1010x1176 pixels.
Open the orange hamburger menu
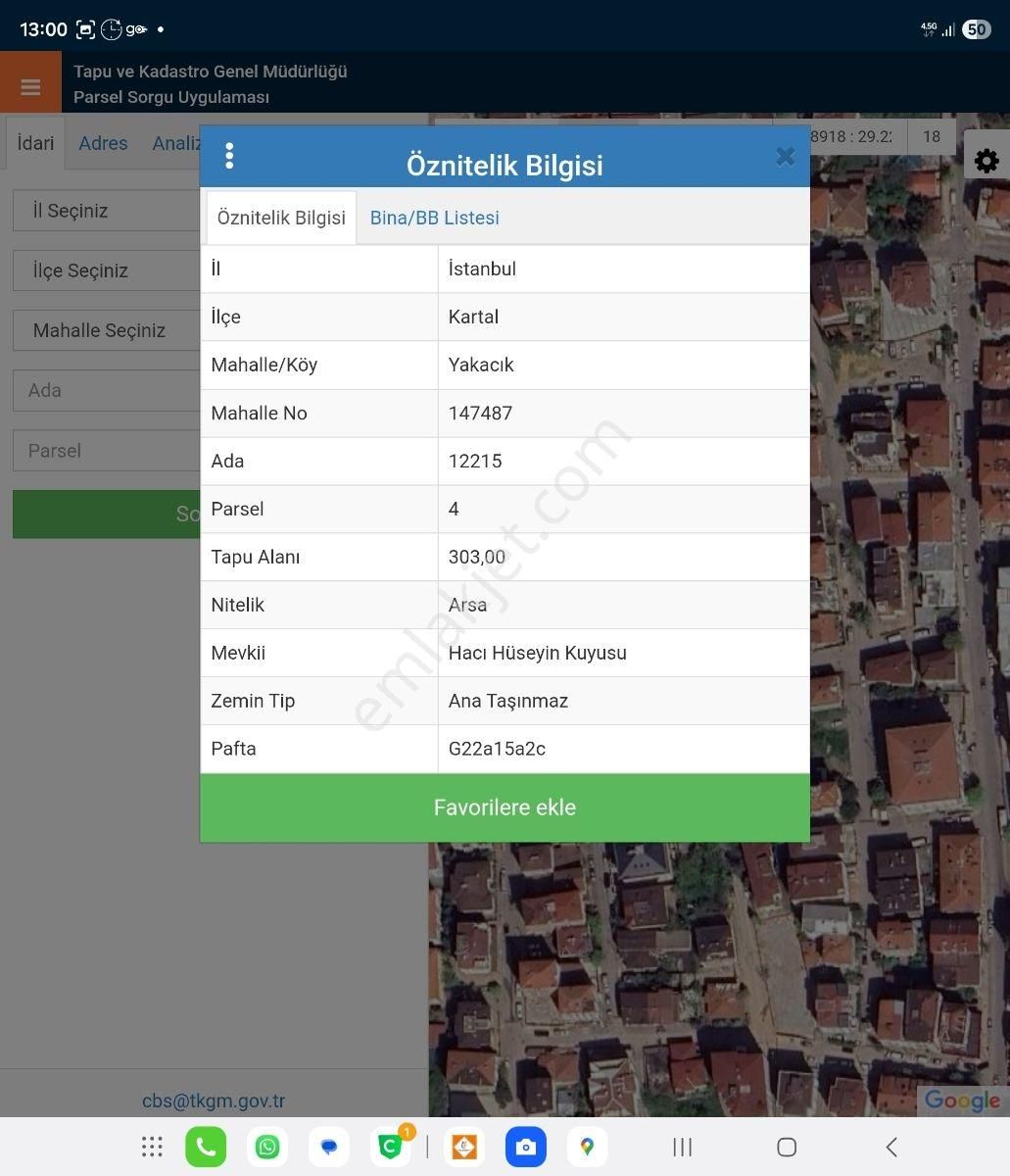click(x=30, y=86)
